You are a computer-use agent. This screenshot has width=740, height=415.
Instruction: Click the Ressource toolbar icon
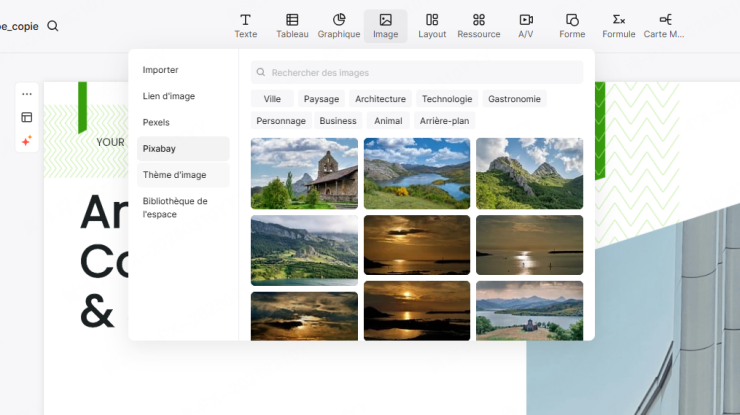(x=478, y=25)
